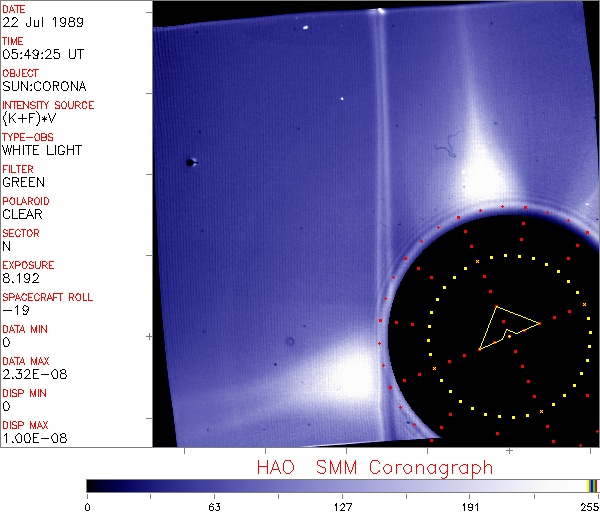Click the POLAROID label
600x512 pixels.
coord(26,201)
